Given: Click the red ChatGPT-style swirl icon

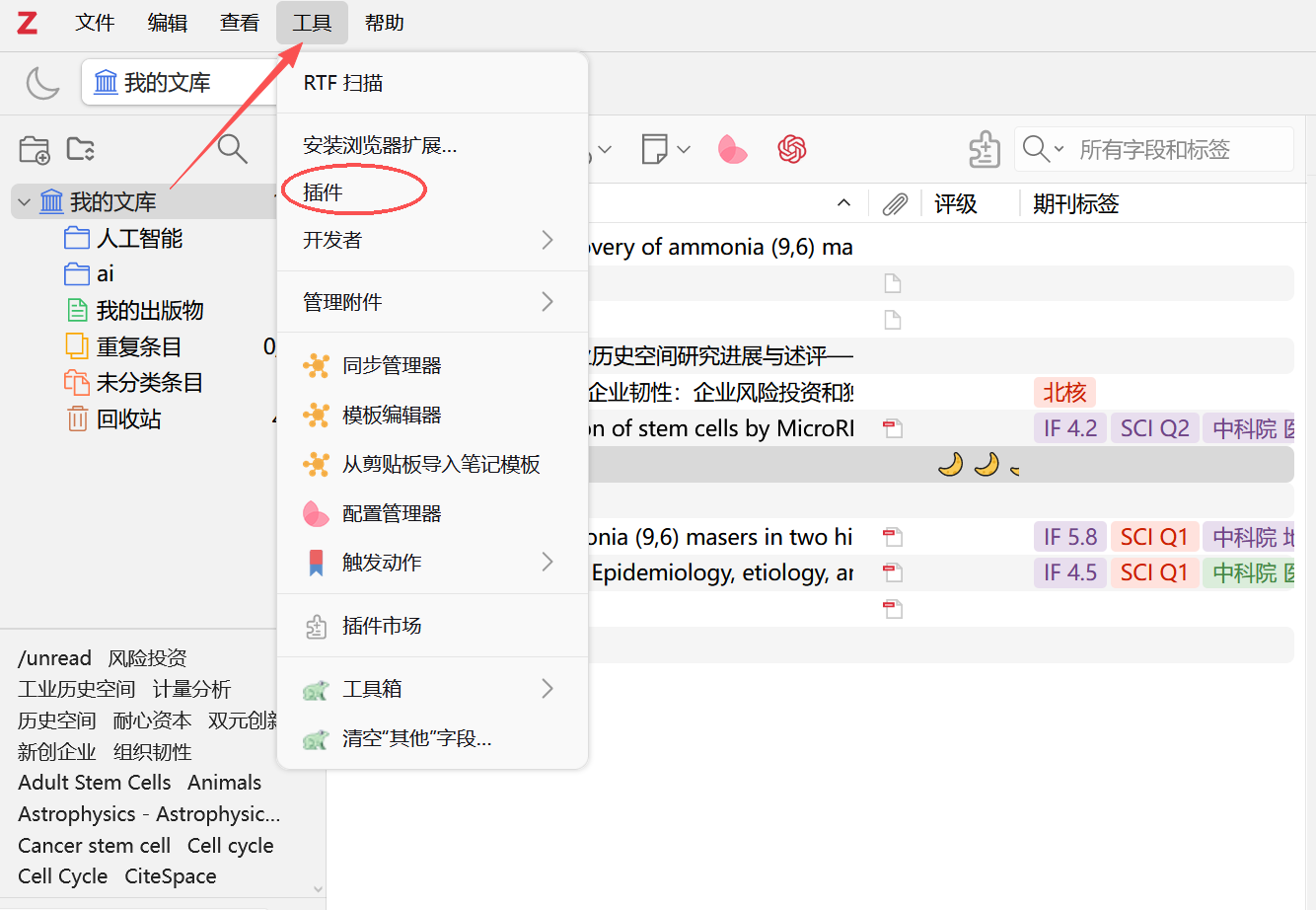Looking at the screenshot, I should [x=792, y=150].
